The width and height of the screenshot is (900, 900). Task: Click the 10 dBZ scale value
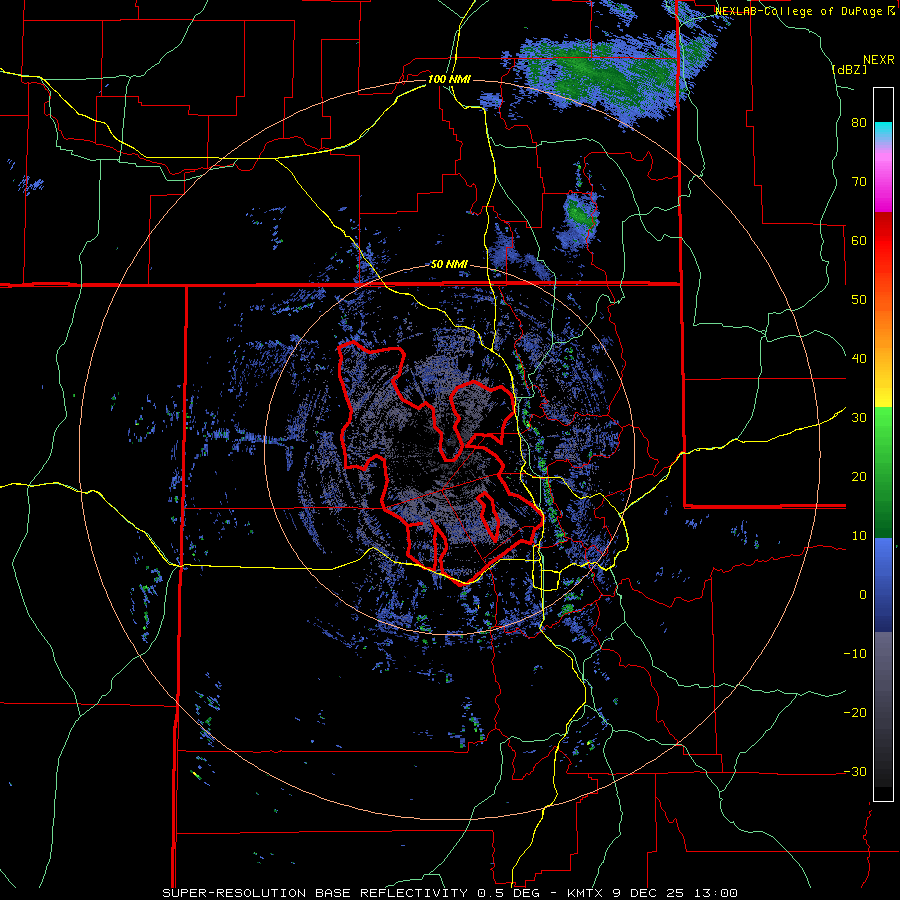click(859, 536)
